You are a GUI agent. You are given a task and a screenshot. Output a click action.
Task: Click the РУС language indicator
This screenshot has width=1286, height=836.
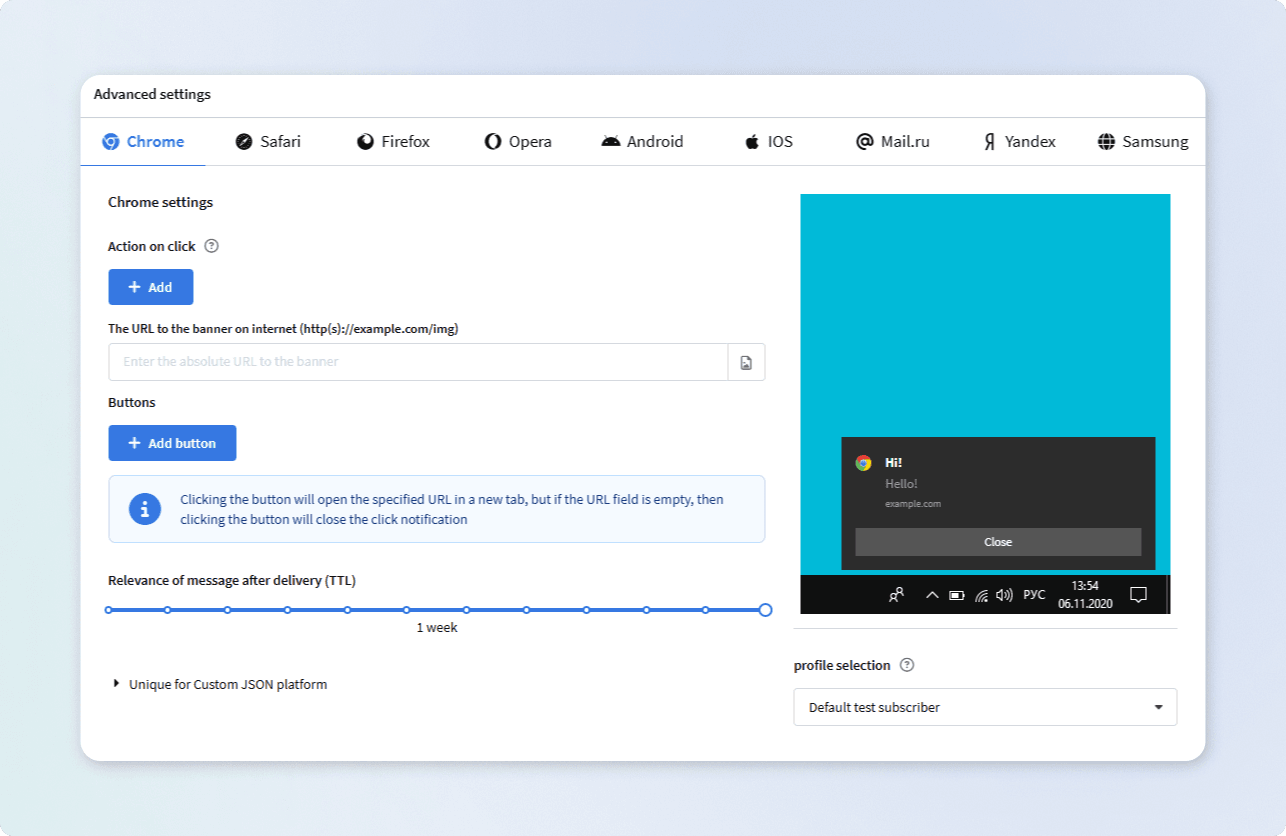[x=1035, y=595]
